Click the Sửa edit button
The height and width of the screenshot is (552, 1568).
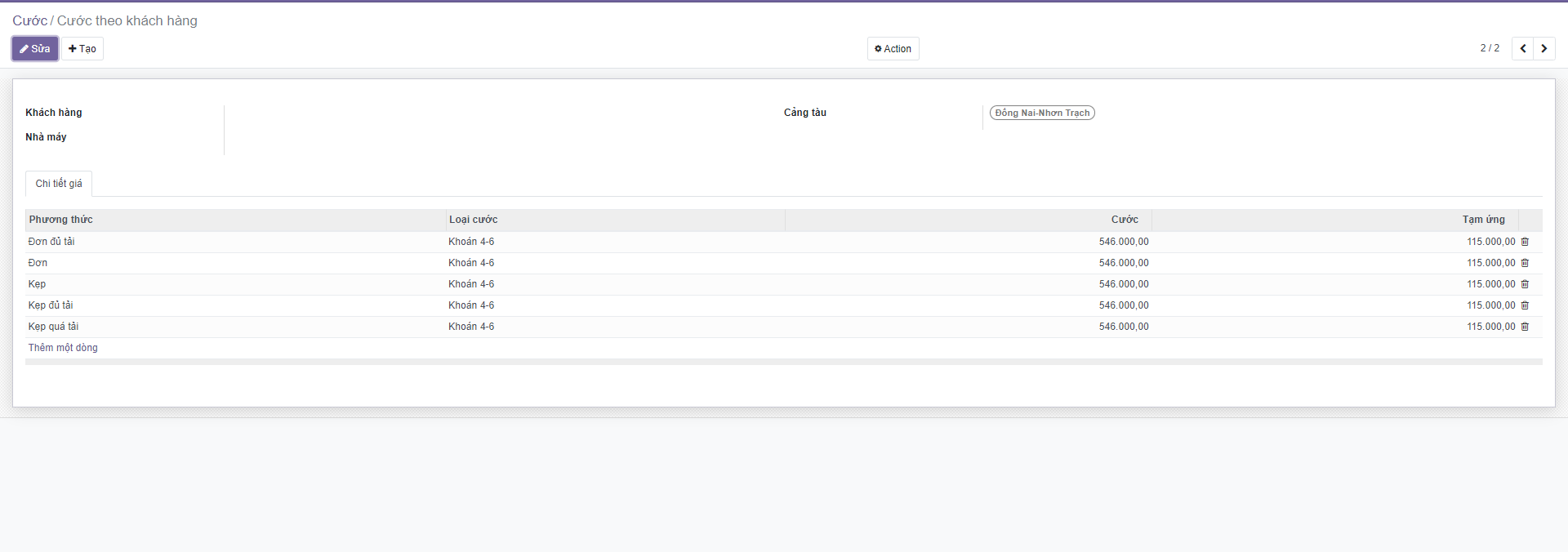point(35,49)
